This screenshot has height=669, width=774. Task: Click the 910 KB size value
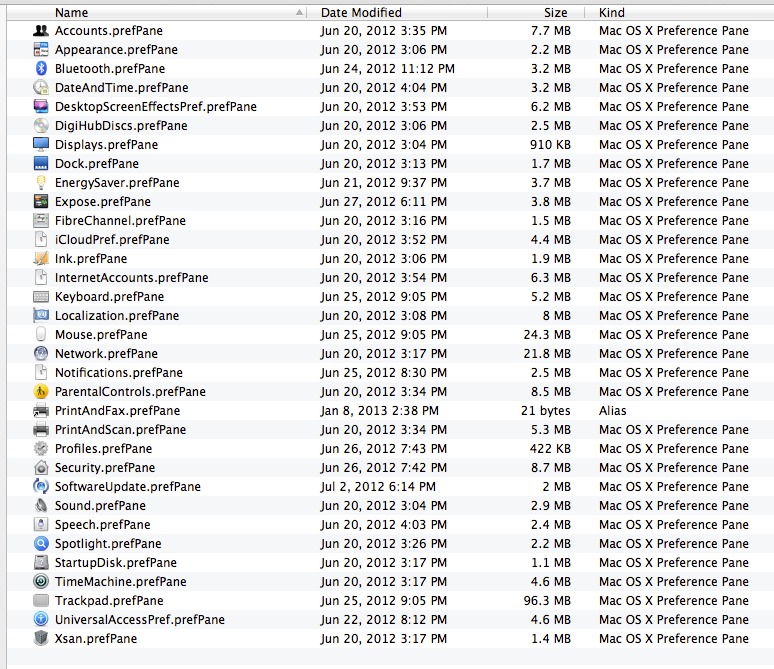coord(550,145)
